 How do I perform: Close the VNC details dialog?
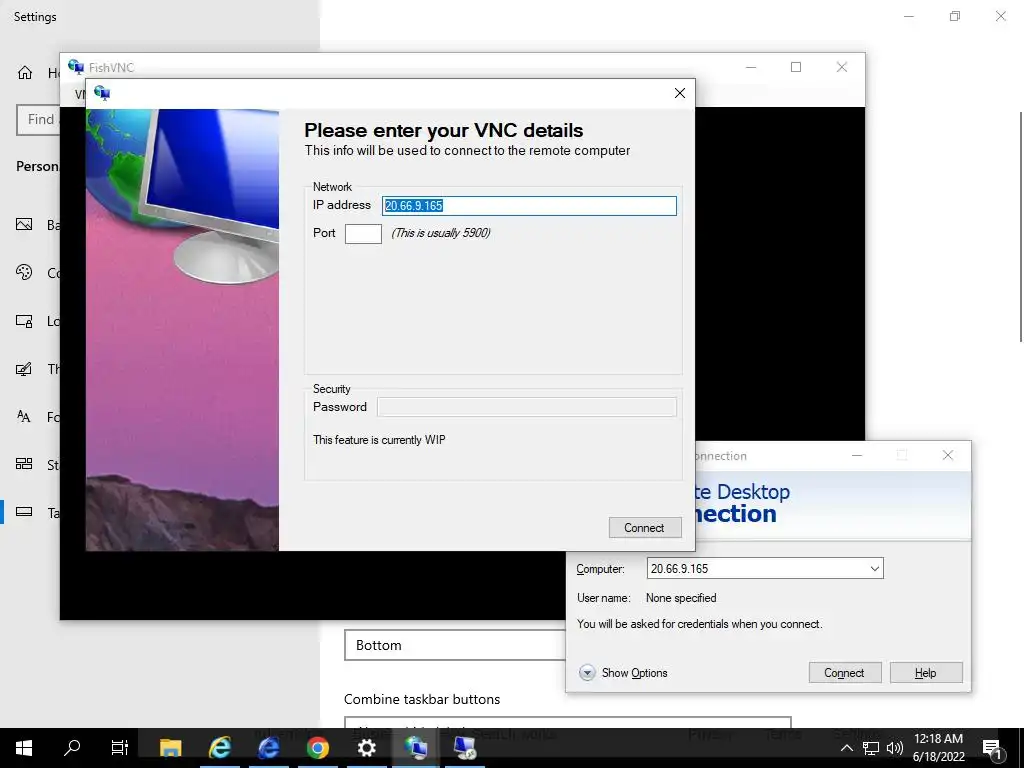click(x=679, y=93)
